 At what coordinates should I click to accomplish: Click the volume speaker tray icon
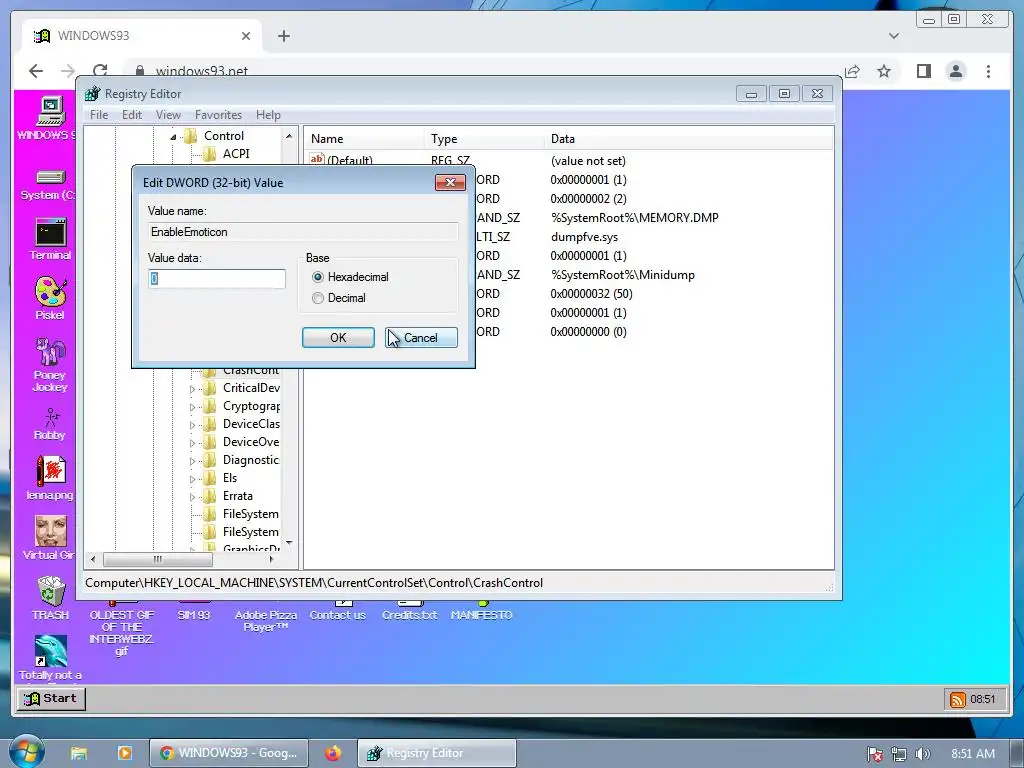(922, 754)
